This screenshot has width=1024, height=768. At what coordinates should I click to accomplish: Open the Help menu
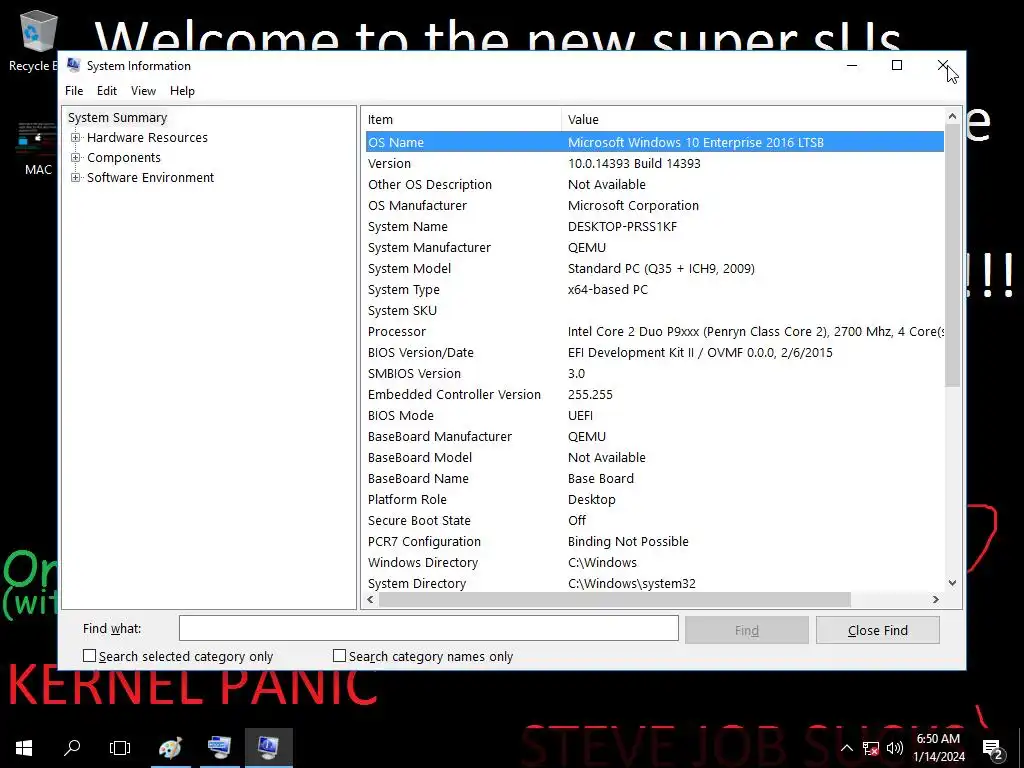click(182, 91)
